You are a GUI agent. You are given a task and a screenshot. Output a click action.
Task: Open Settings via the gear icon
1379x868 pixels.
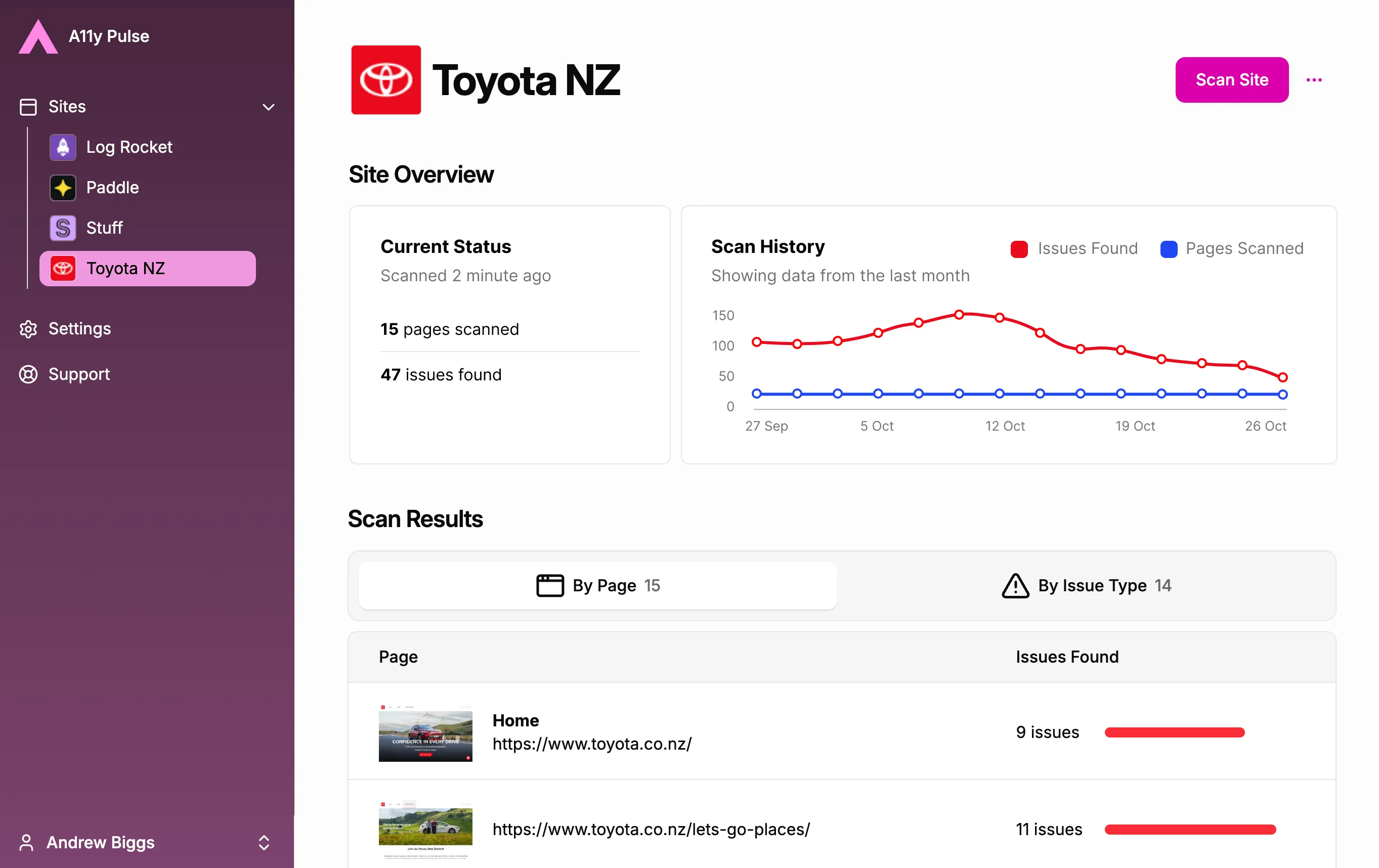click(28, 329)
